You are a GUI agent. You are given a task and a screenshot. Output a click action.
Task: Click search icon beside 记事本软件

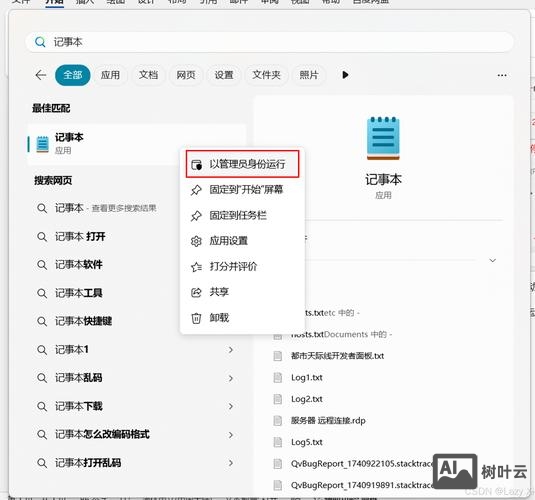point(42,265)
